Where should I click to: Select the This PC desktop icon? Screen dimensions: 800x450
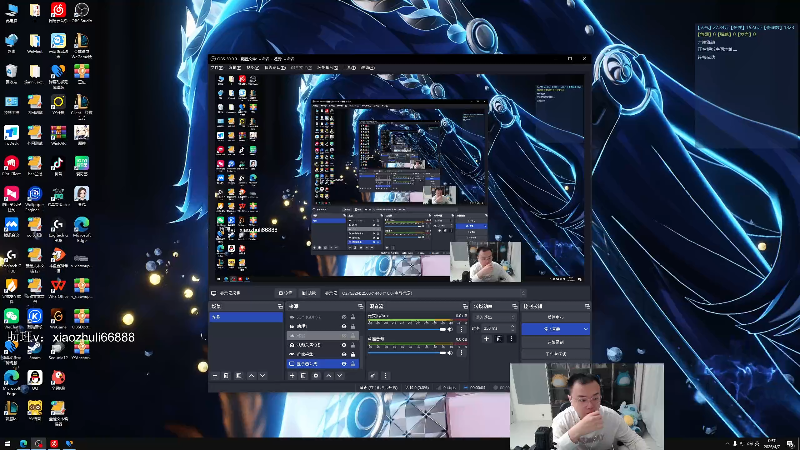click(x=11, y=10)
